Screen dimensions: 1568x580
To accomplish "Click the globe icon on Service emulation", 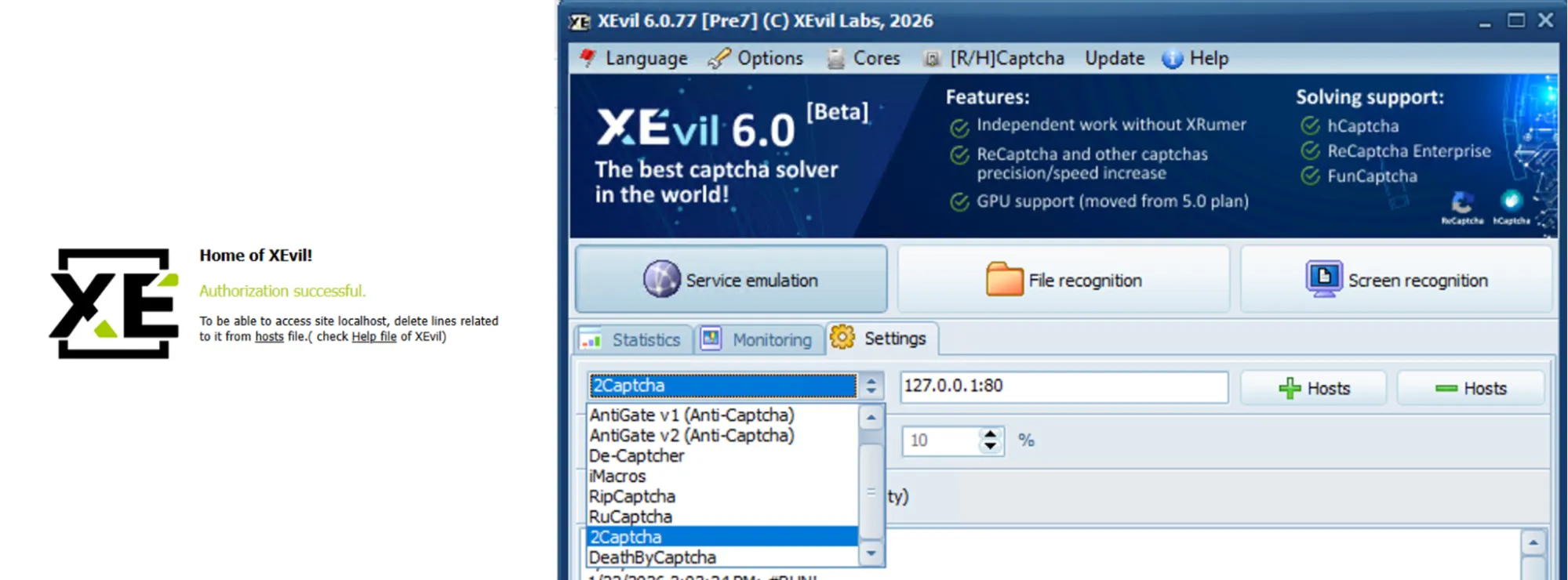I will tap(662, 279).
